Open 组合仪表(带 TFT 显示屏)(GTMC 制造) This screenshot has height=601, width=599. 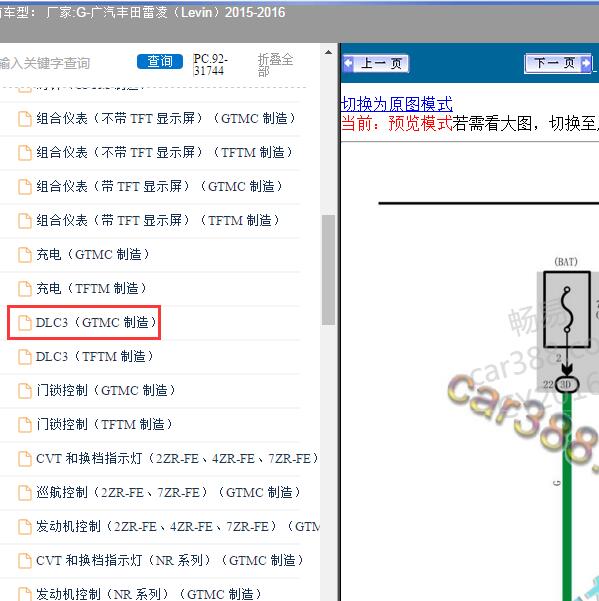159,186
